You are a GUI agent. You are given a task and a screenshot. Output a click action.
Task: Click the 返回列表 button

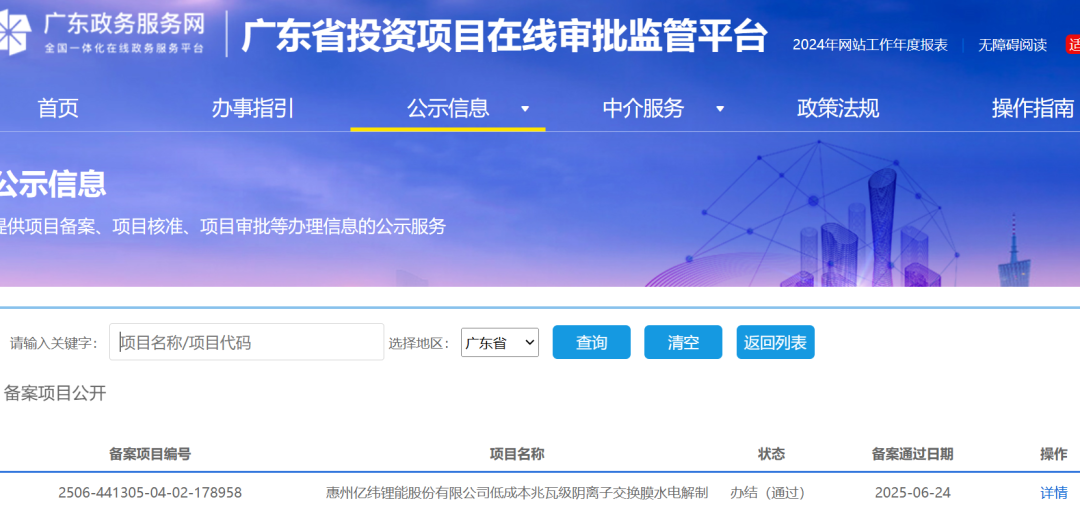pyautogui.click(x=775, y=342)
